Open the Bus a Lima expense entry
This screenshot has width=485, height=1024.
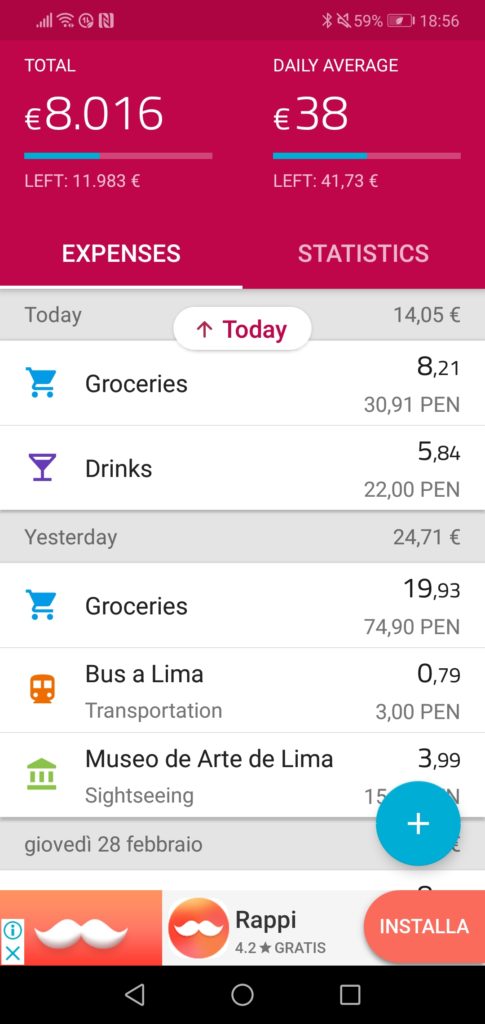(242, 690)
